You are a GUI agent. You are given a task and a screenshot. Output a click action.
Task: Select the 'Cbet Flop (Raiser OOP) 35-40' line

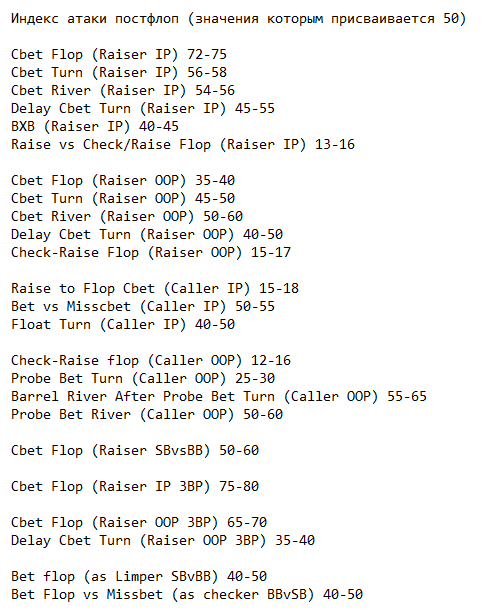click(x=123, y=180)
